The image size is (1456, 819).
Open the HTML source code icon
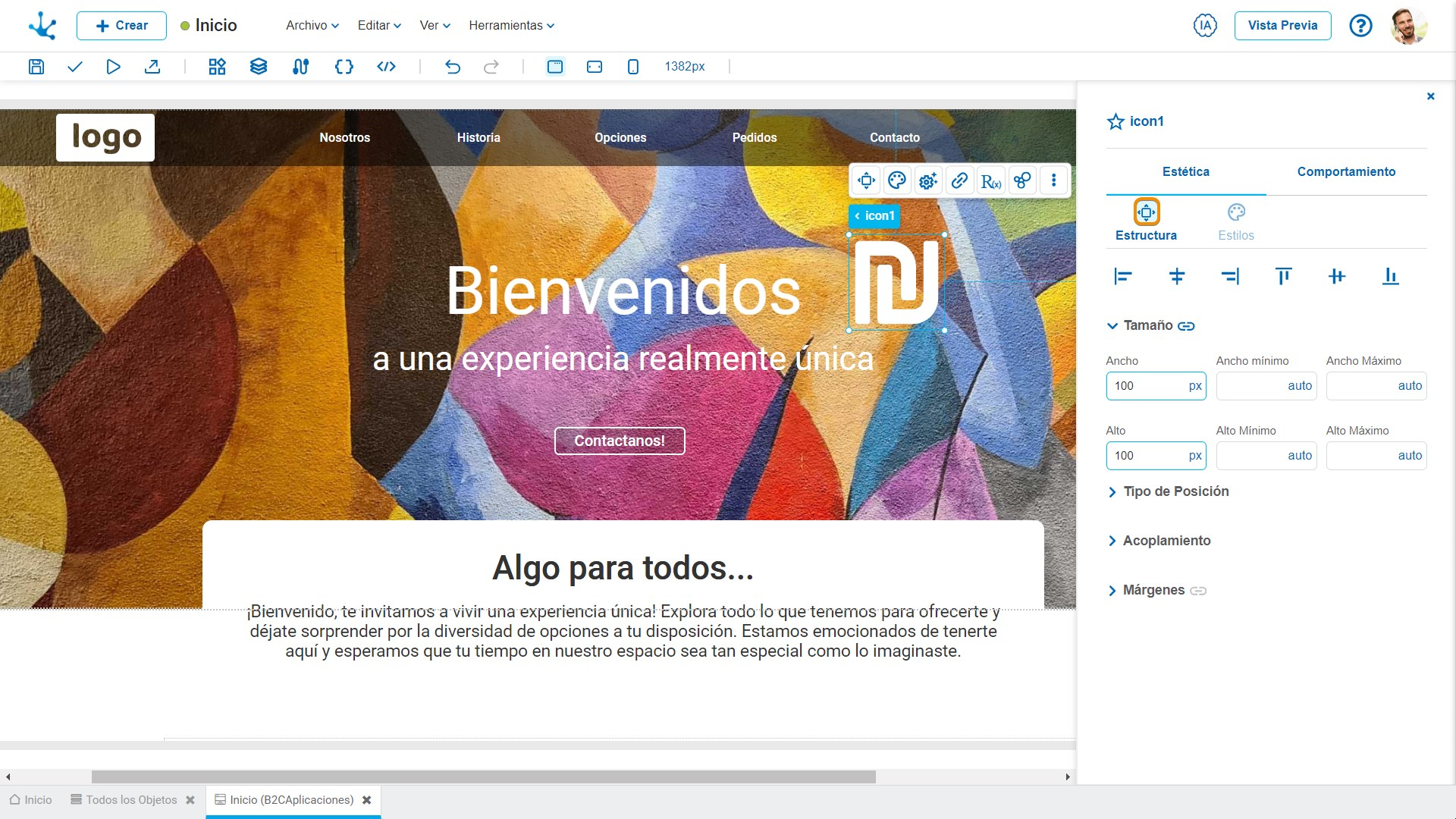[x=387, y=67]
